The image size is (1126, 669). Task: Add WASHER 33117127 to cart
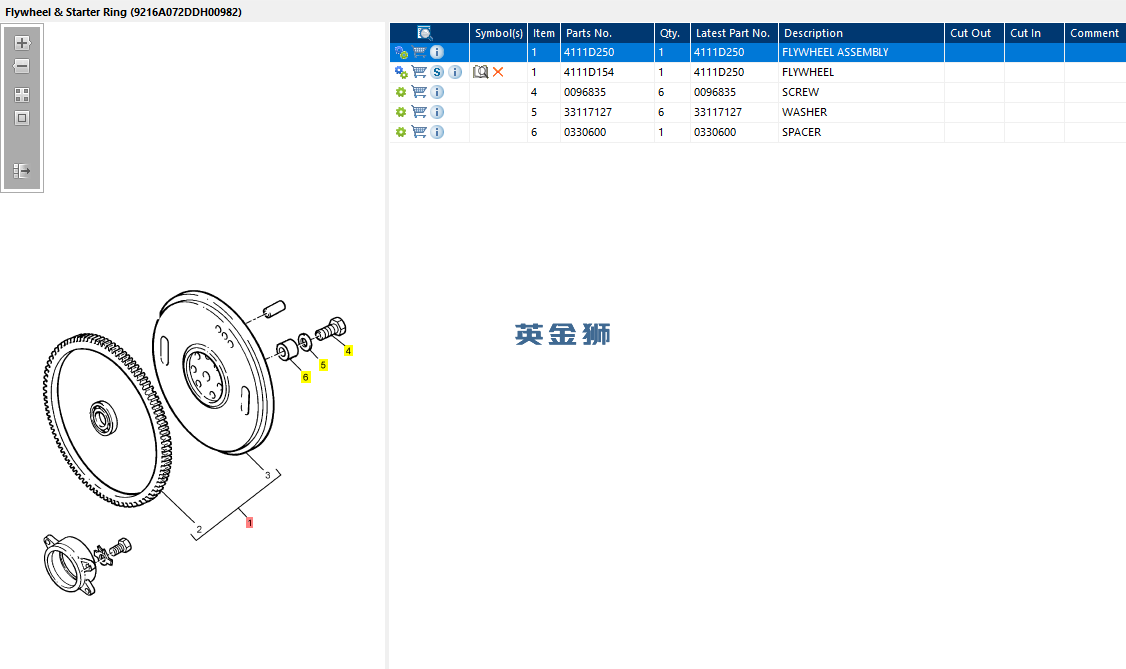pyautogui.click(x=419, y=113)
